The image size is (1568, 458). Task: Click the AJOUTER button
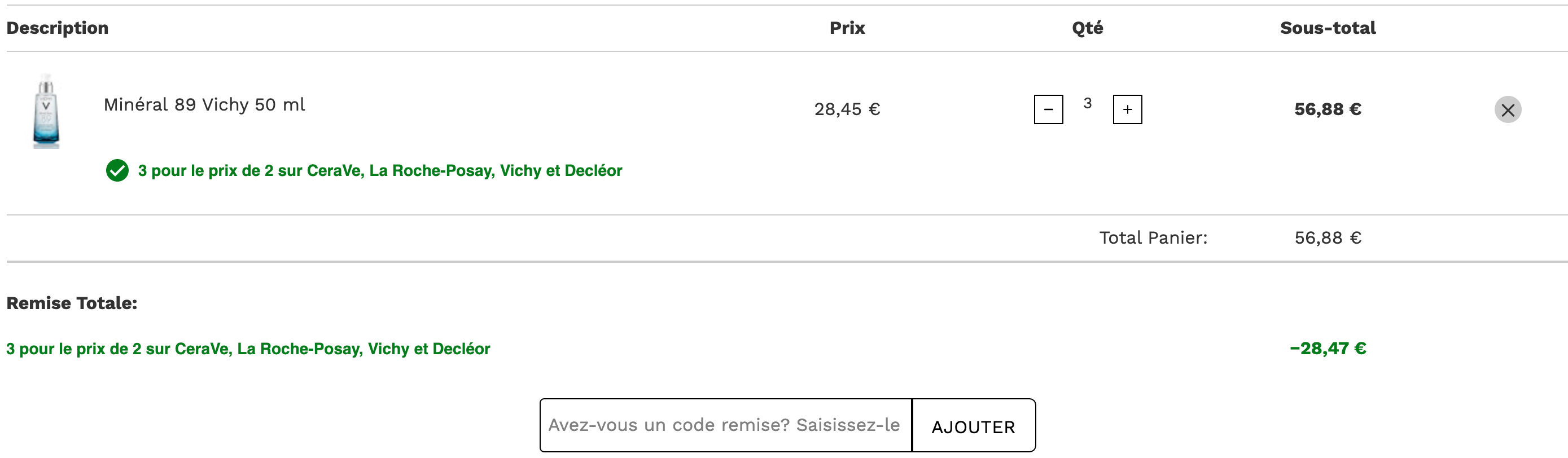[x=973, y=425]
